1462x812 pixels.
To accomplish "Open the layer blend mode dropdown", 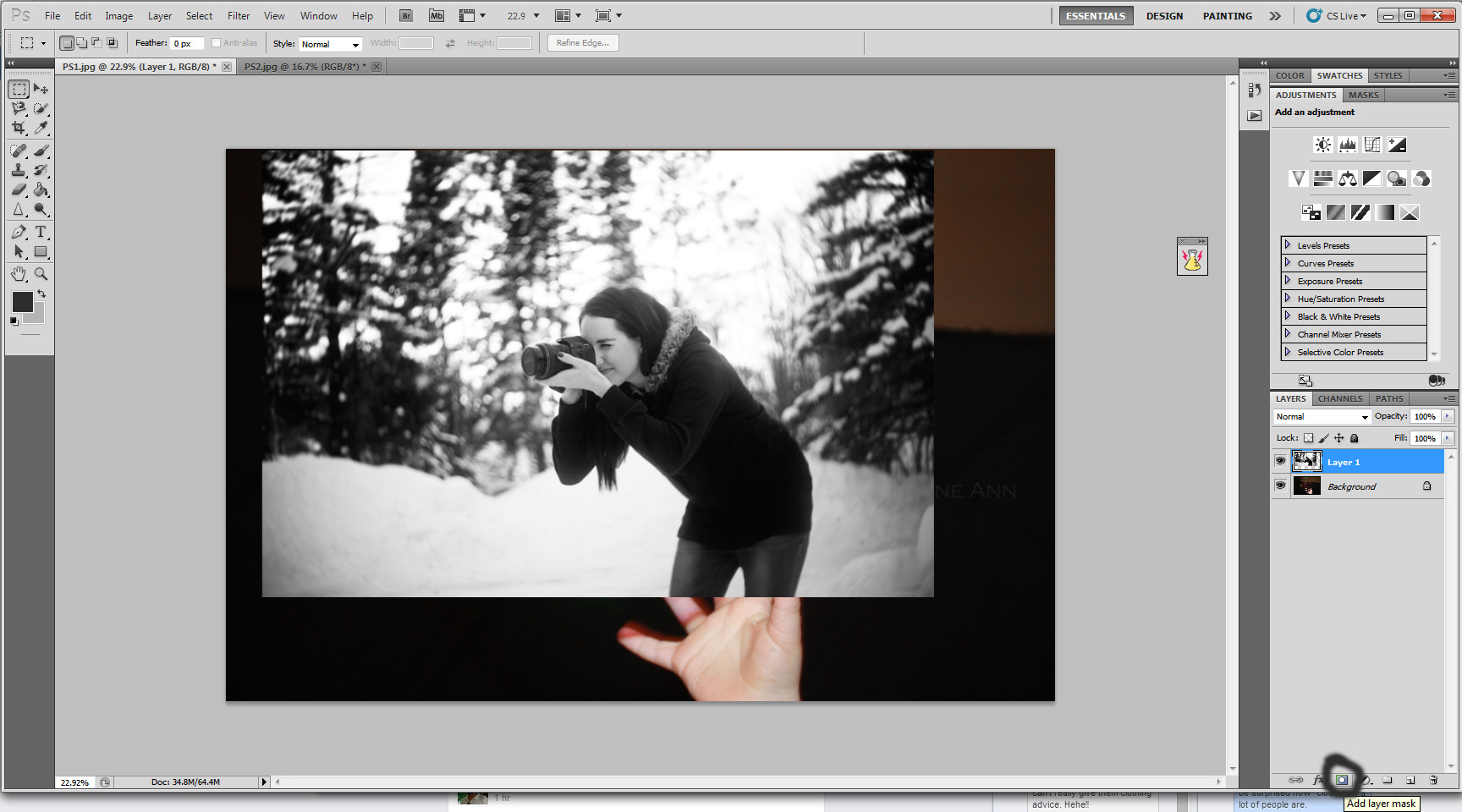I will [x=1322, y=417].
